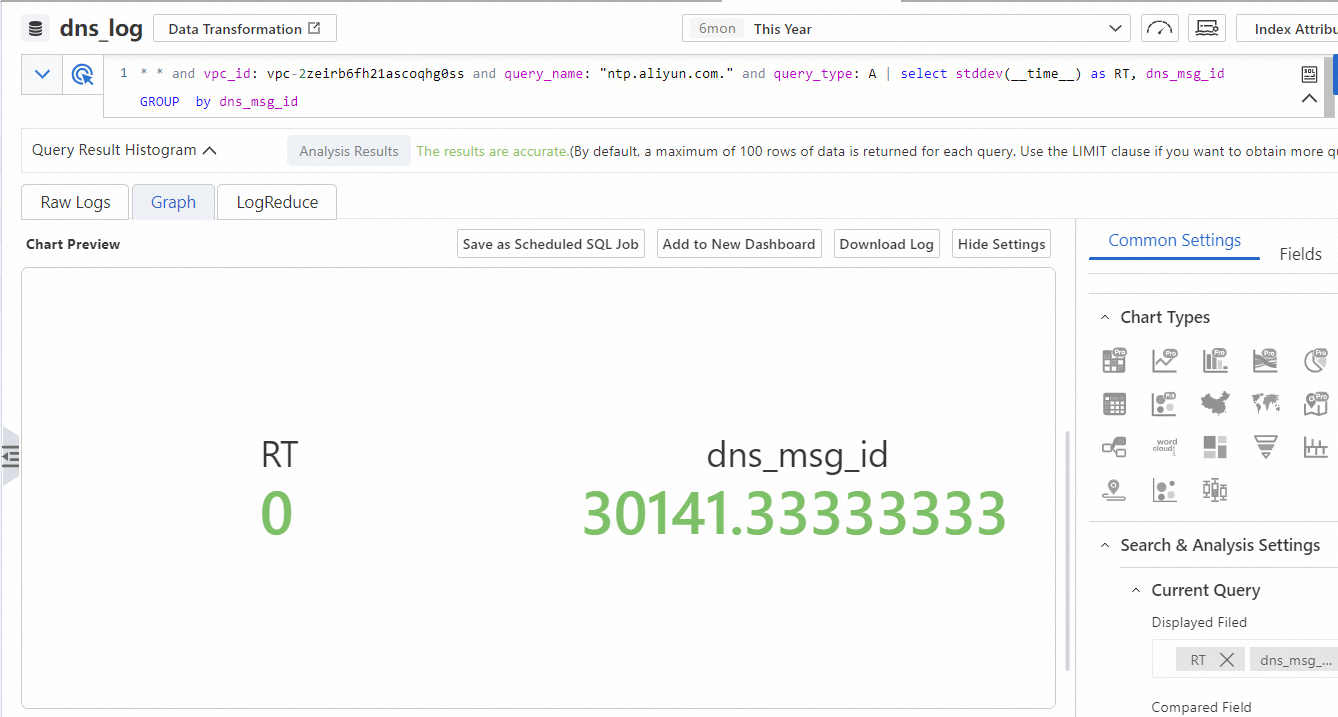Click inside the query statement input
This screenshot has height=717, width=1338.
(x=700, y=87)
